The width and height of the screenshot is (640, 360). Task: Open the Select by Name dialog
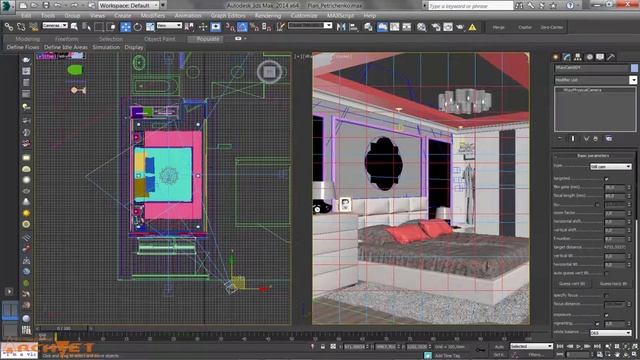(x=87, y=27)
